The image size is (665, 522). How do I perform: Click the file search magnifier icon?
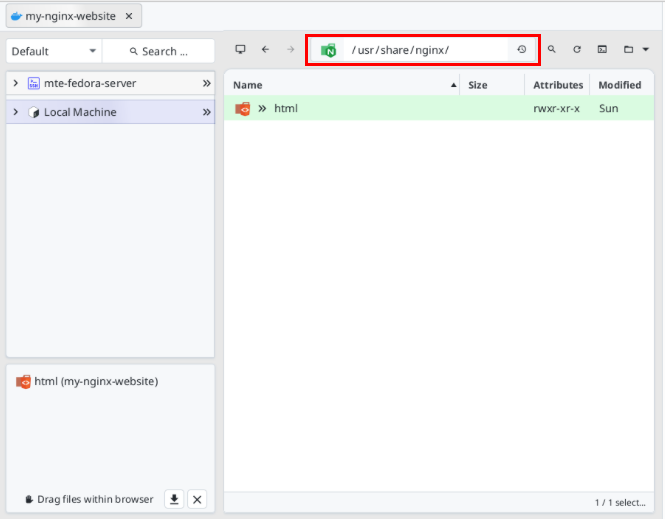(551, 50)
